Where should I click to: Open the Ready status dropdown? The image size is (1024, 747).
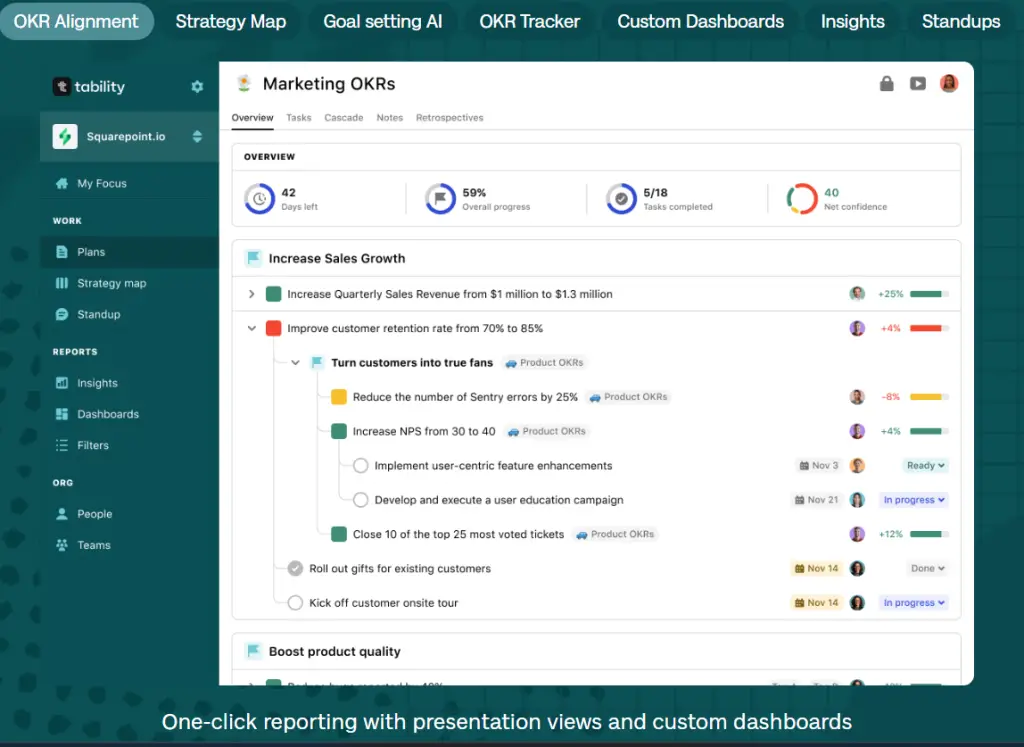(925, 466)
